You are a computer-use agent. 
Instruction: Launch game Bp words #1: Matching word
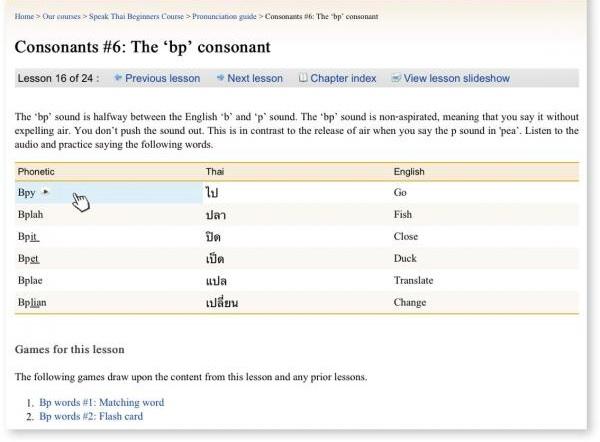pyautogui.click(x=101, y=402)
